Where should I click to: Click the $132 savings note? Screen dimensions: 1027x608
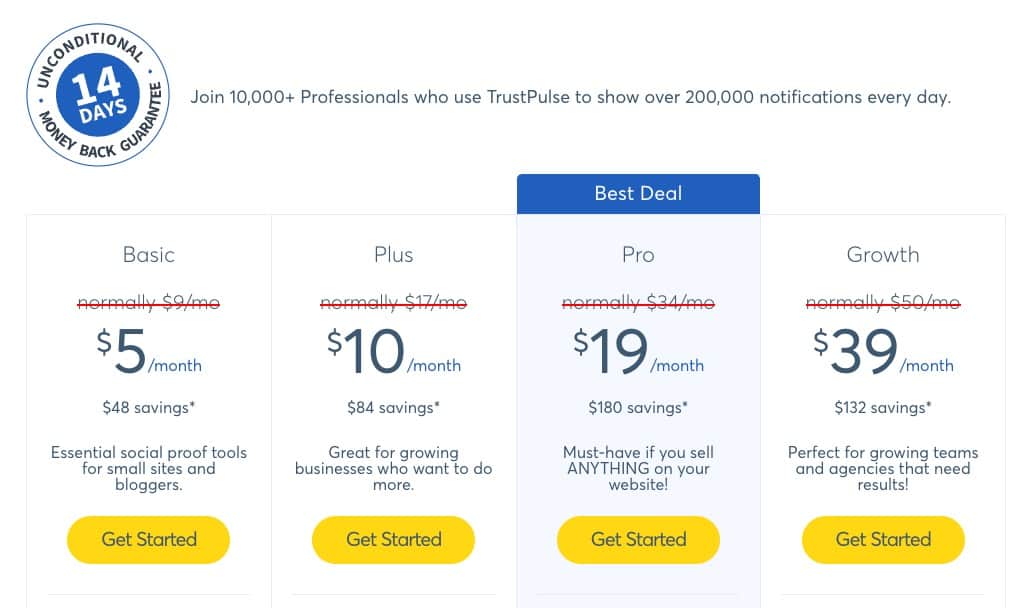click(883, 408)
